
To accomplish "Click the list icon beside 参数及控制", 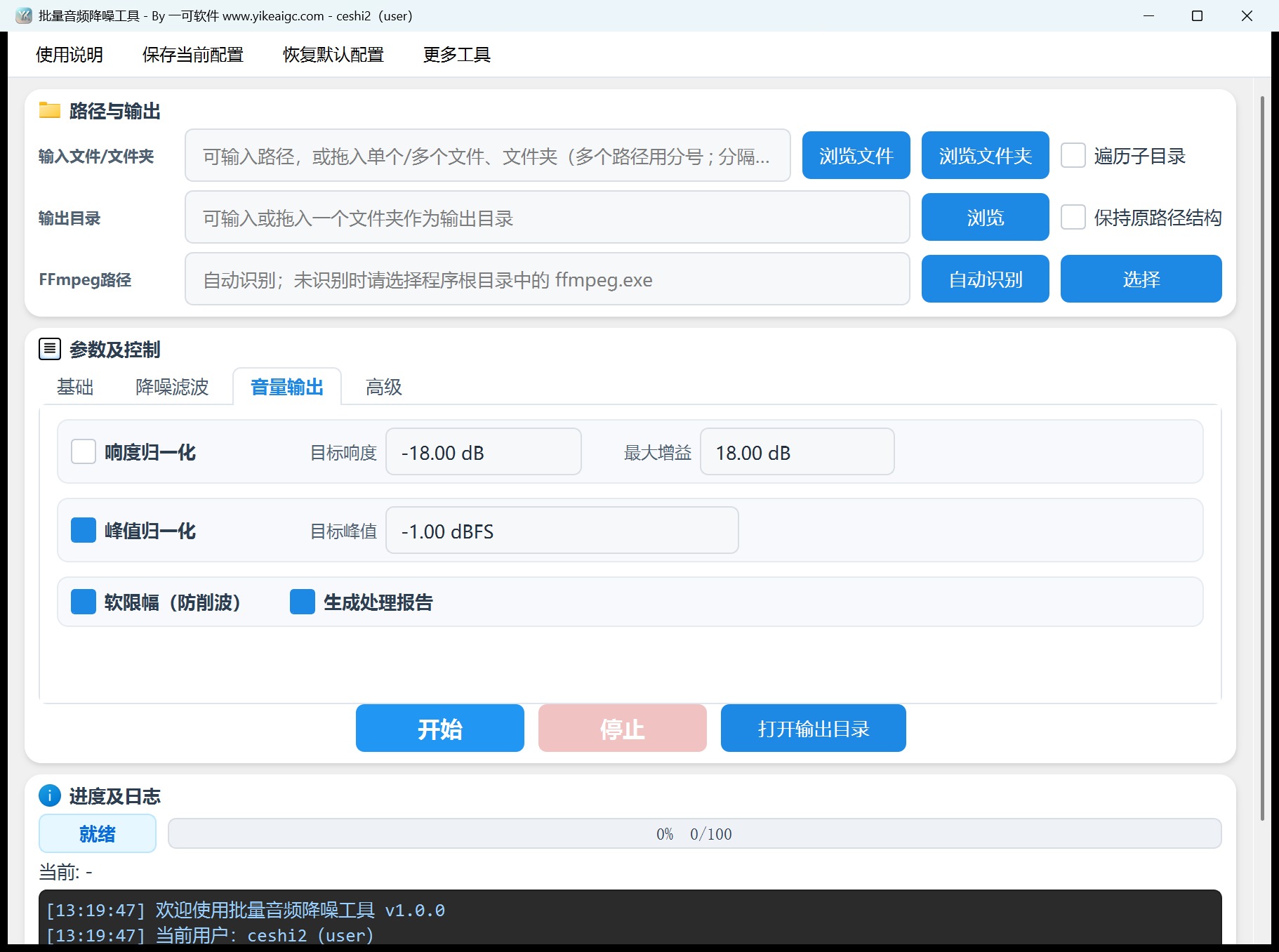I will point(49,349).
